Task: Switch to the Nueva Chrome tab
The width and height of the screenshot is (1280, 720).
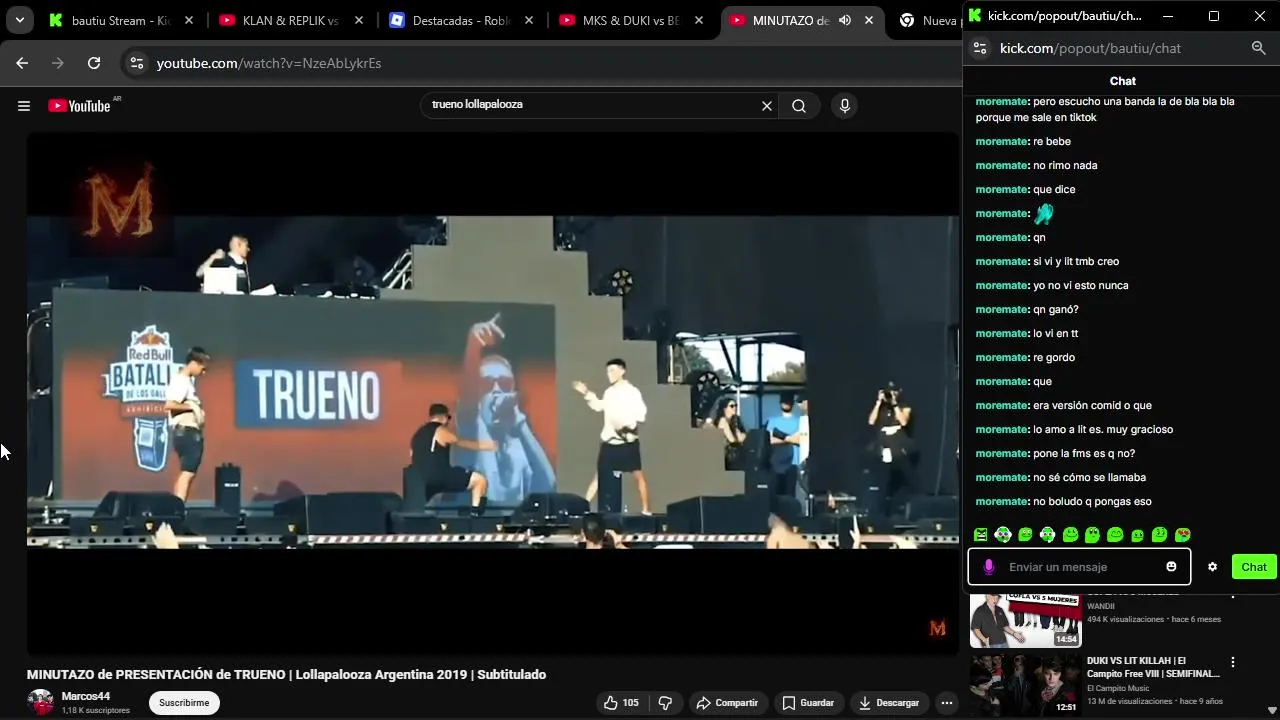Action: (x=929, y=20)
